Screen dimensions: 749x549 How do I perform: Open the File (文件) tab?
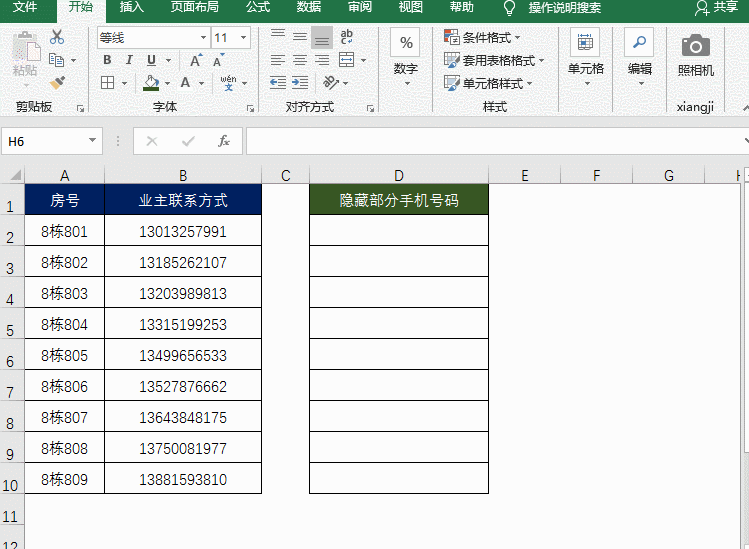click(x=25, y=7)
